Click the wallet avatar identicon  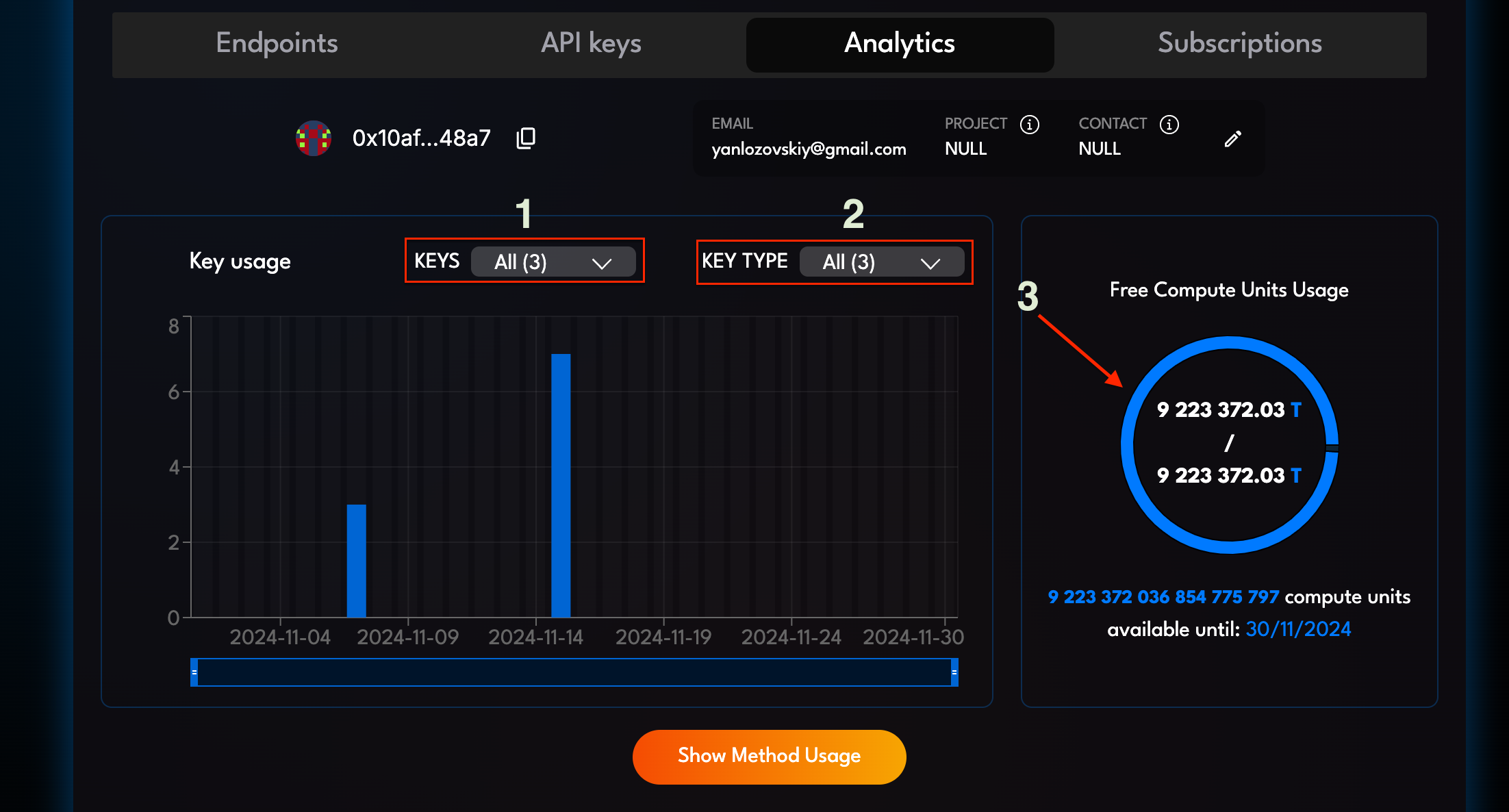point(314,138)
